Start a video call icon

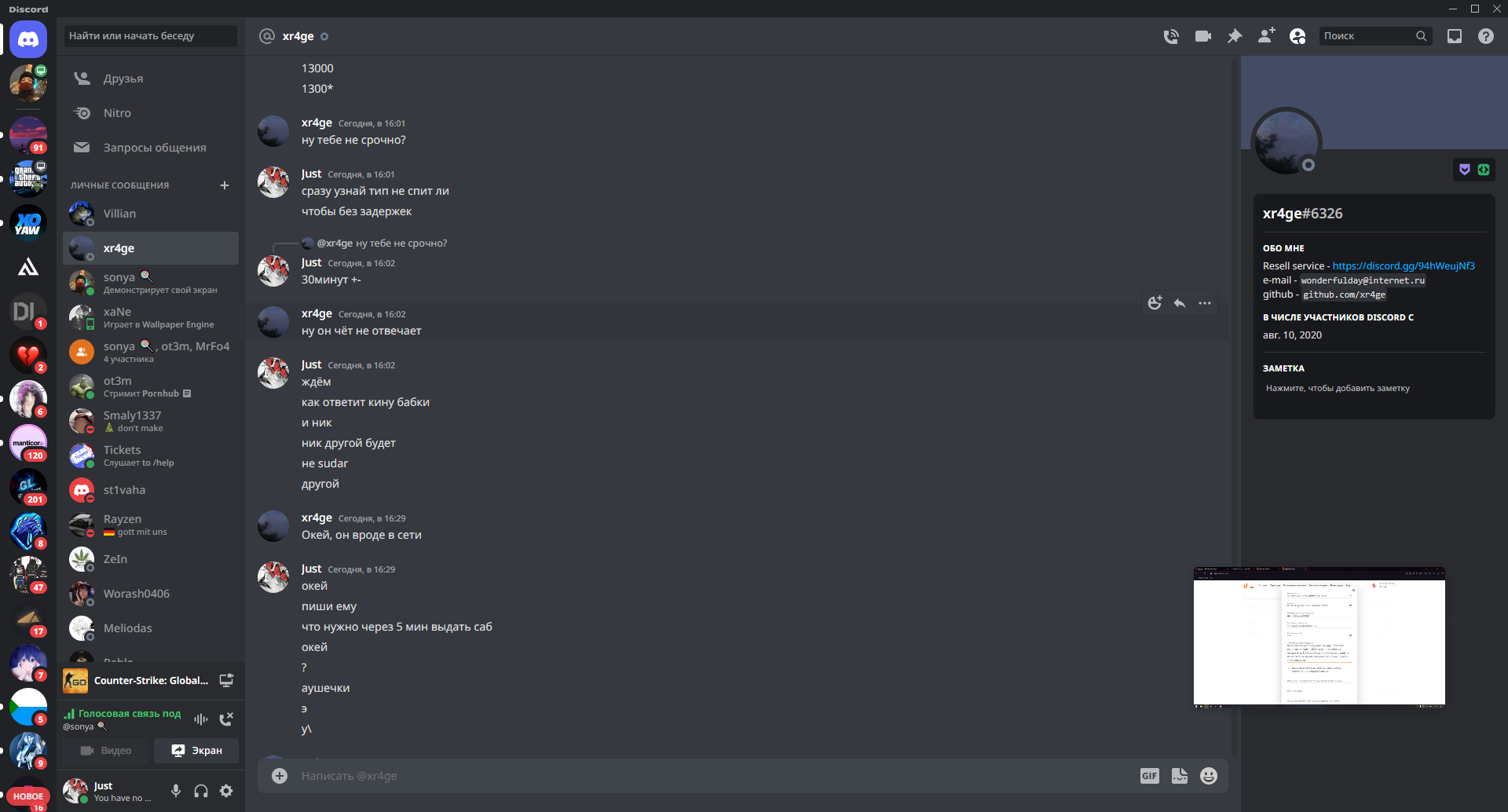point(1203,36)
